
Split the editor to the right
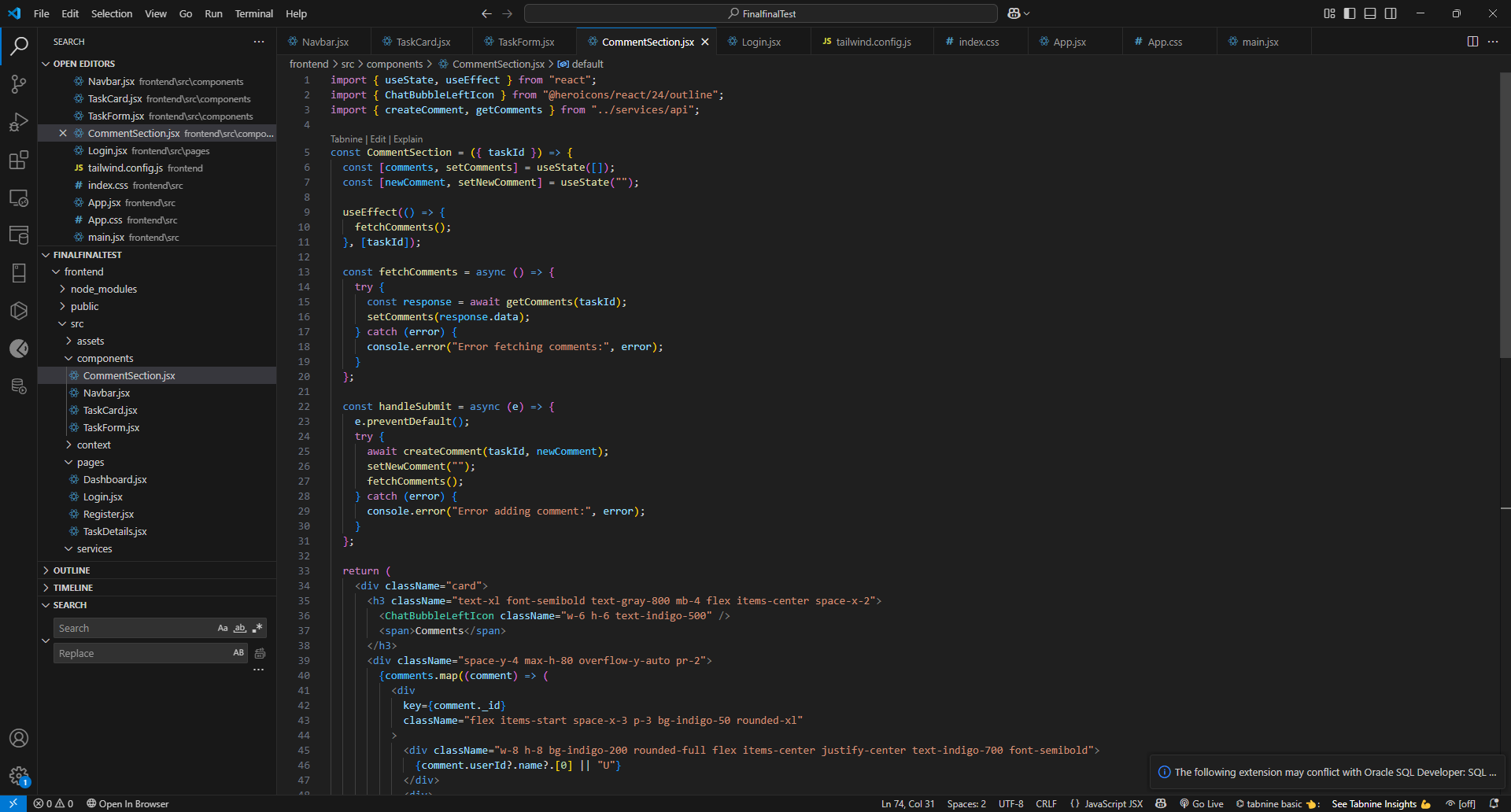coord(1472,42)
